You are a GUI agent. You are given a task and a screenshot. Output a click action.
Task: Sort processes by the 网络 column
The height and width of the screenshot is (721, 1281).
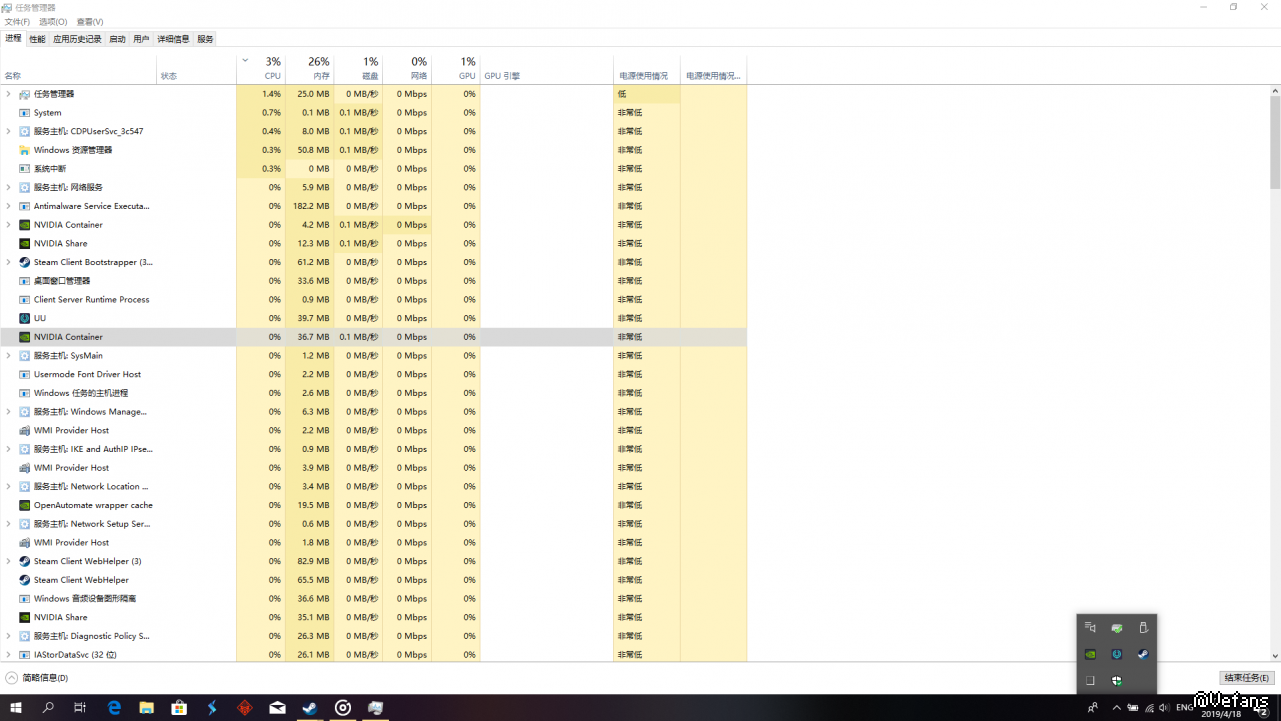click(407, 69)
